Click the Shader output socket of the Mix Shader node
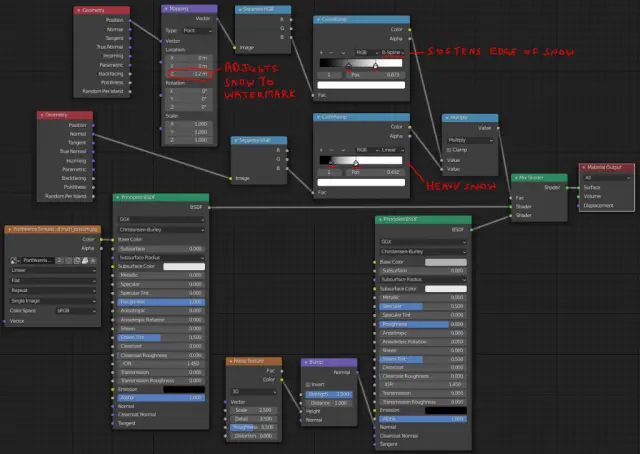This screenshot has width=640, height=454. pos(567,188)
